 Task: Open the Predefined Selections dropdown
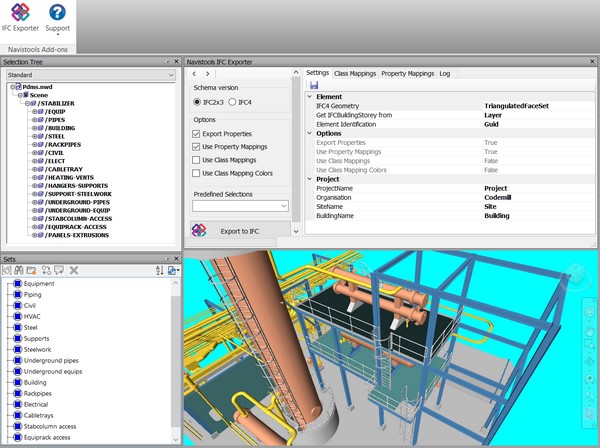tap(240, 206)
